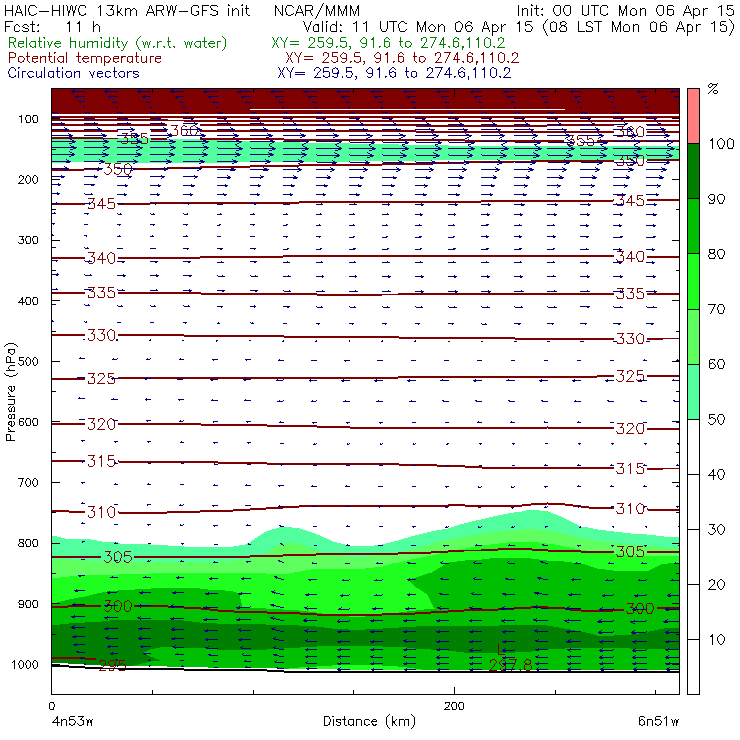Click the distance axis label '200'

454,706
